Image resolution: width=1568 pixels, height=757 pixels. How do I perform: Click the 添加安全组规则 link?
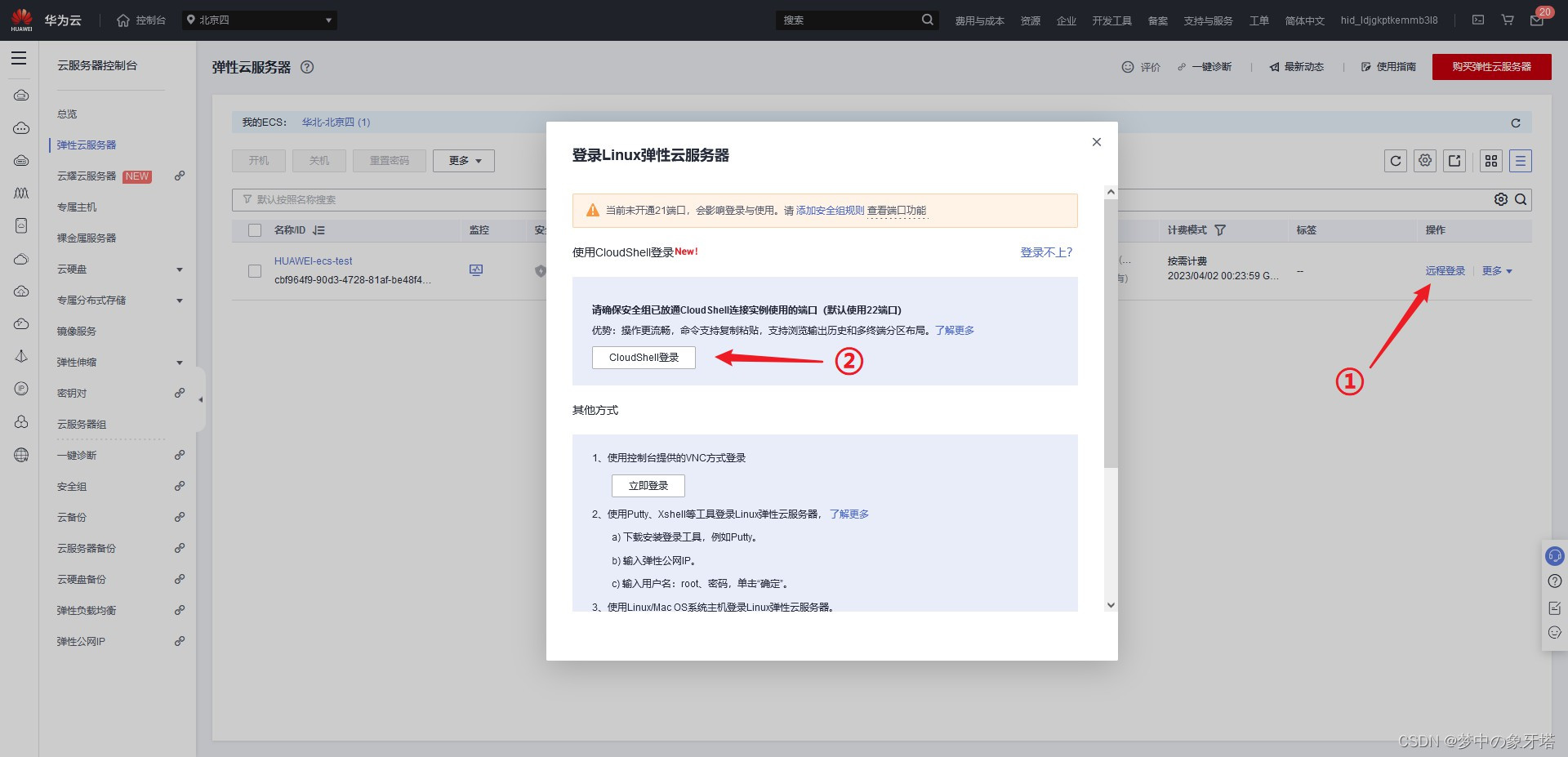(830, 211)
